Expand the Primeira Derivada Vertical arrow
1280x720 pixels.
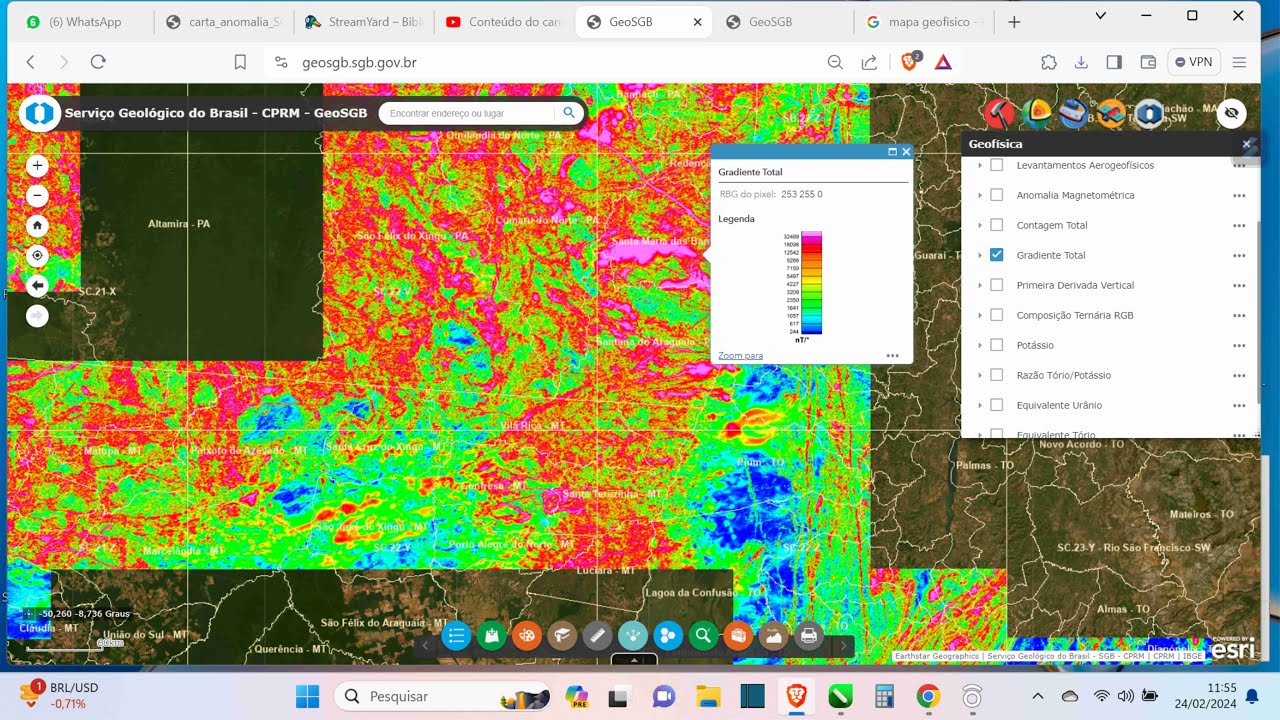point(980,285)
